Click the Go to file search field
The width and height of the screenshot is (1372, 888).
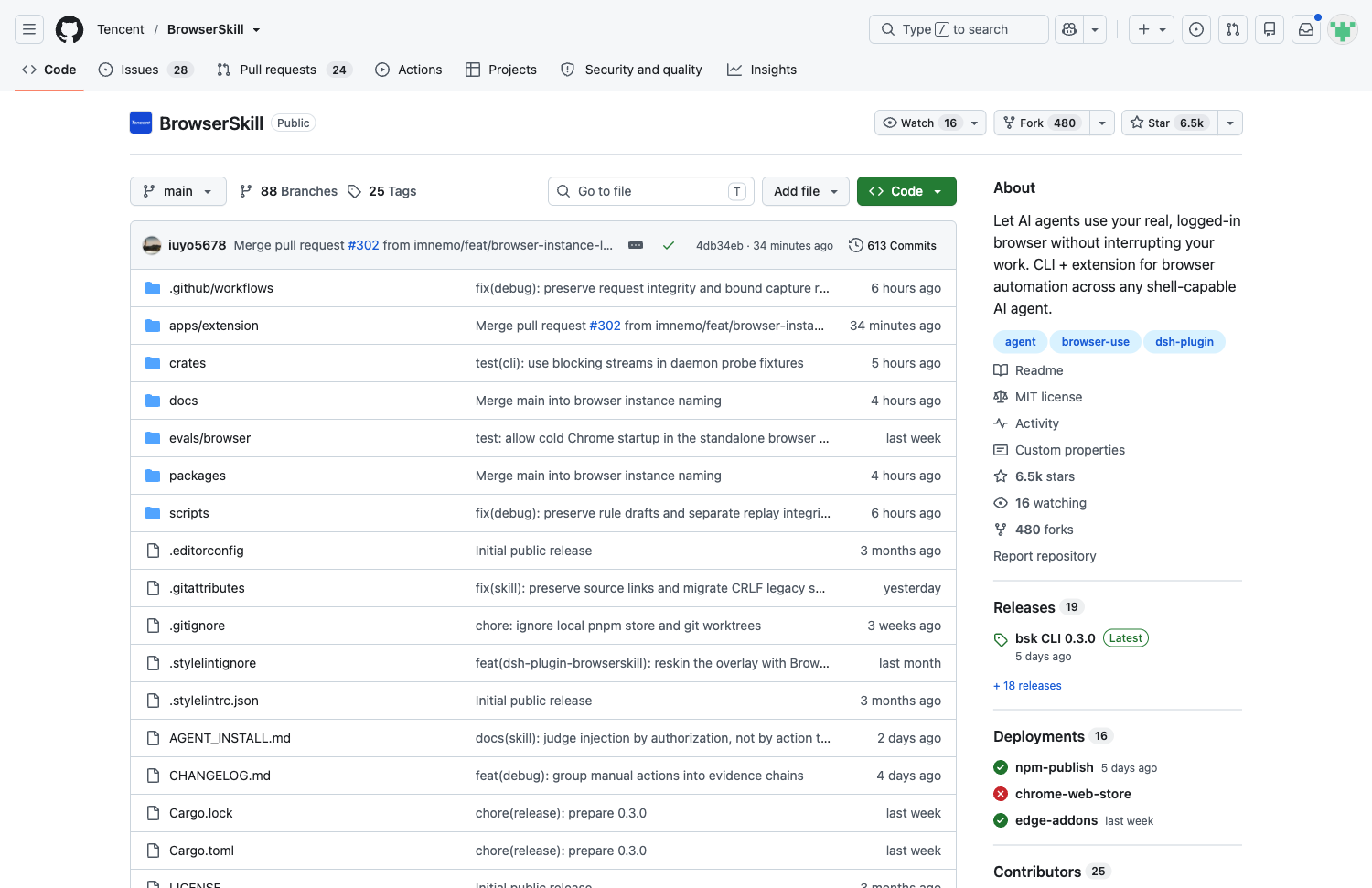[651, 191]
